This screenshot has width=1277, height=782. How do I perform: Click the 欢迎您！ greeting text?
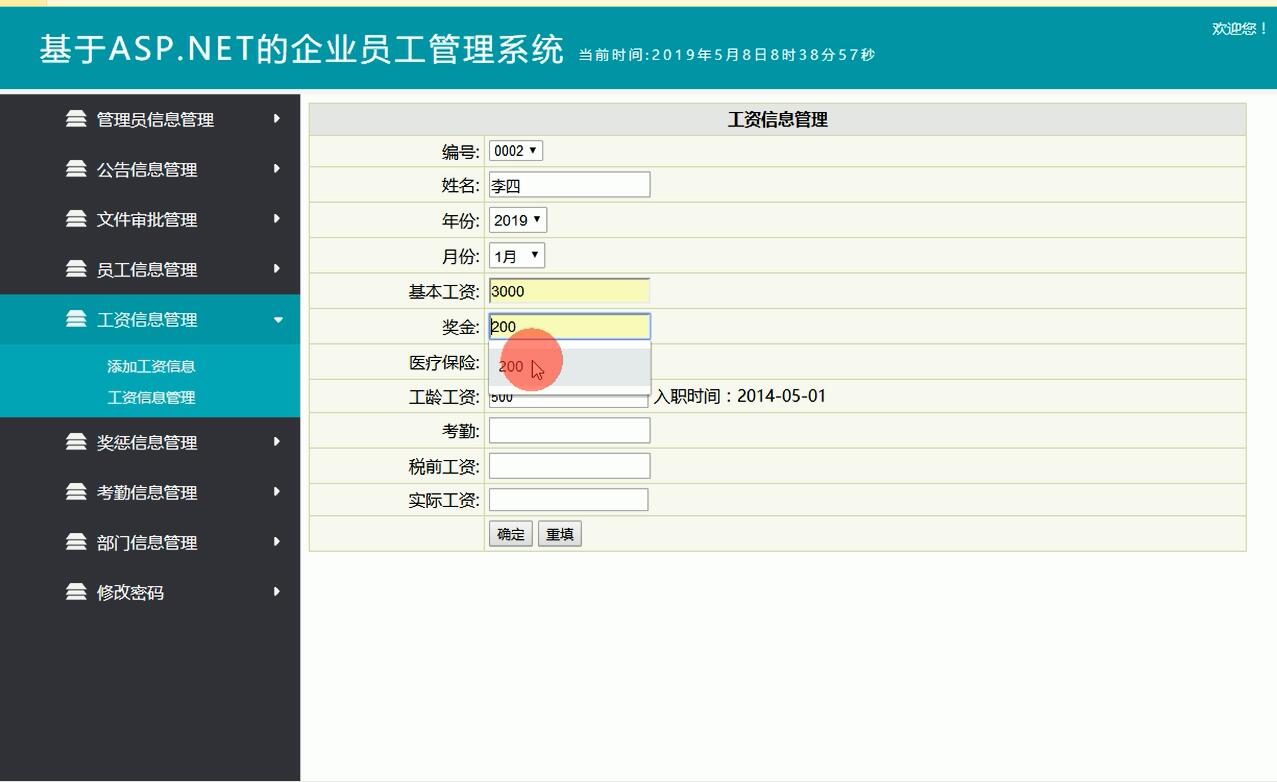[1240, 29]
